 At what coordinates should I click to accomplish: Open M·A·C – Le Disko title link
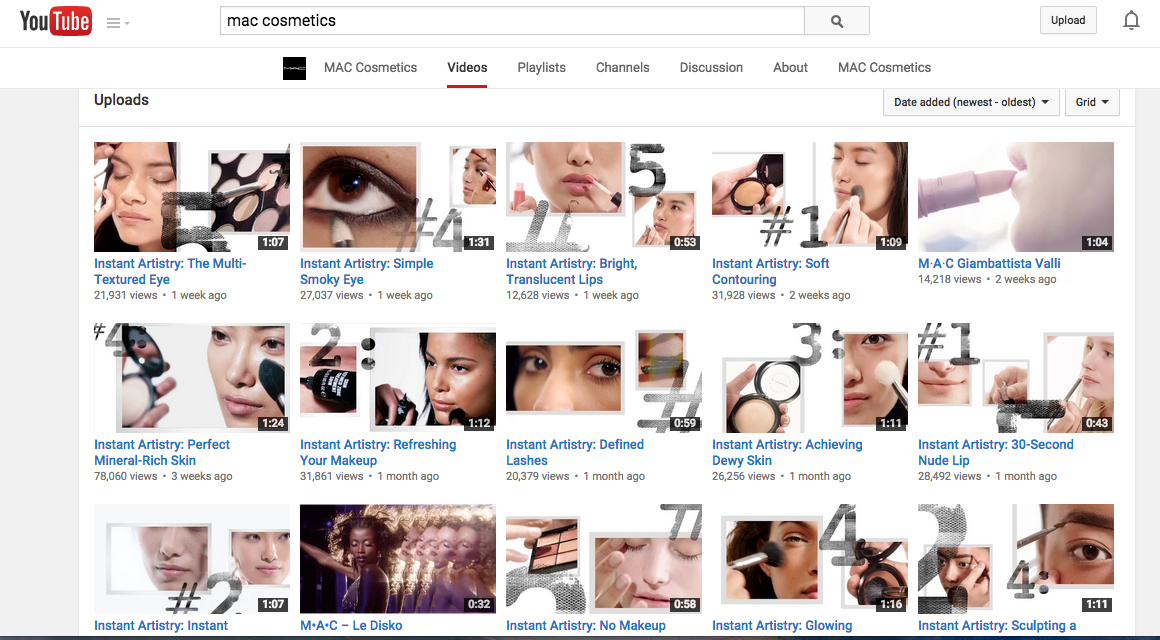(x=351, y=625)
